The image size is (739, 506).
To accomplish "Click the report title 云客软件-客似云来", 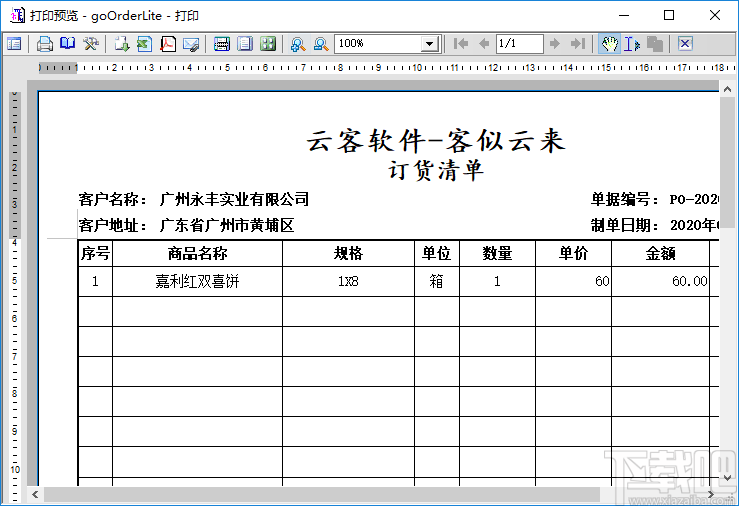I will click(x=435, y=140).
